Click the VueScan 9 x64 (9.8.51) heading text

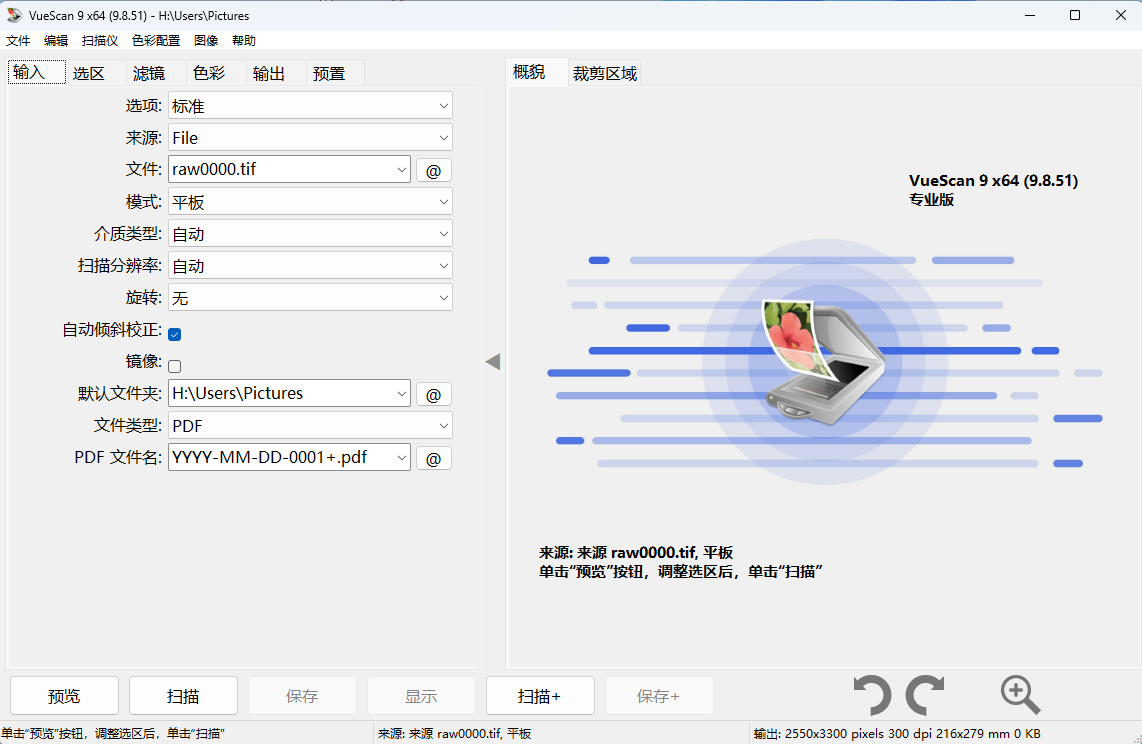tap(993, 181)
